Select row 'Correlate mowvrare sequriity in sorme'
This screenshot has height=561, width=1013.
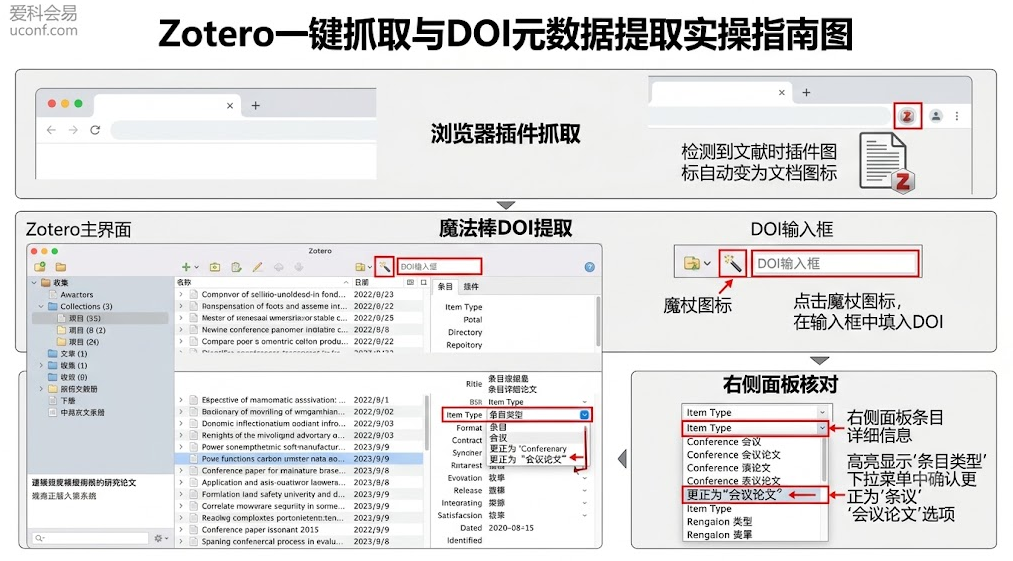tap(299, 506)
